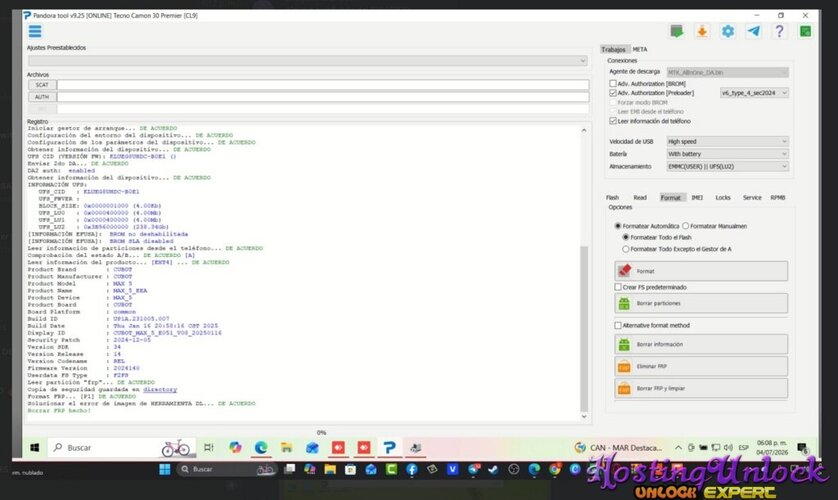The width and height of the screenshot is (838, 500).
Task: Open settings with the blue gear icon
Action: pos(728,31)
